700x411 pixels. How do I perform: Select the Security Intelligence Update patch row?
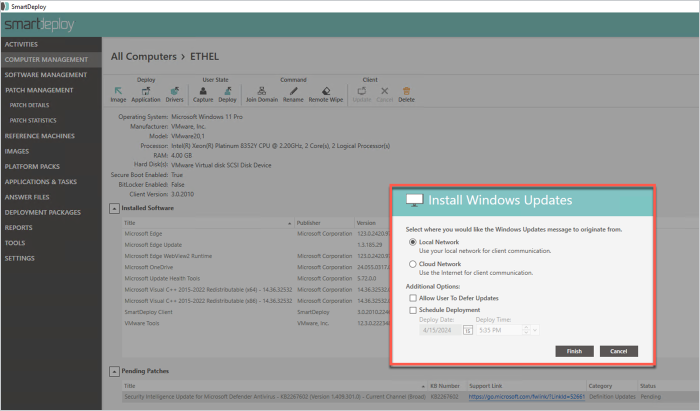[x=411, y=396]
